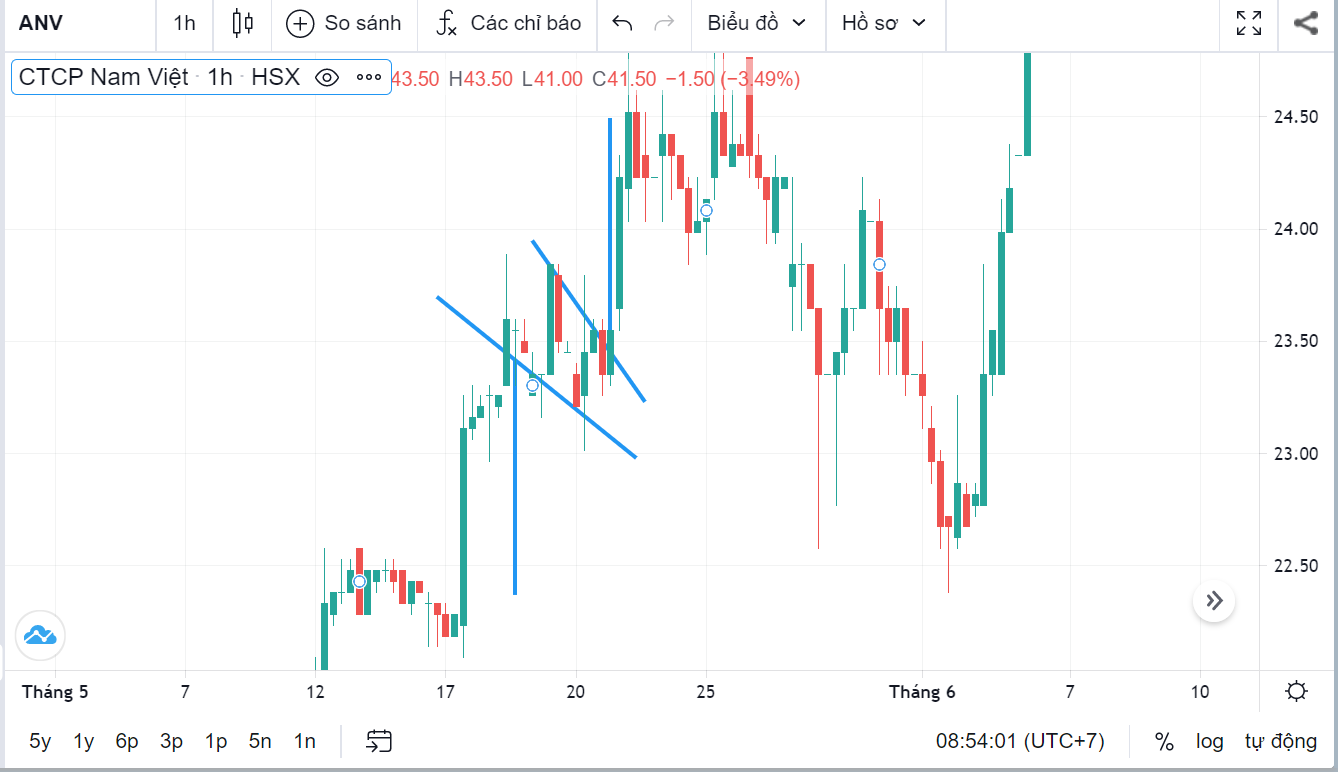Enter fullscreen chart mode
The image size is (1338, 772).
(x=1249, y=23)
